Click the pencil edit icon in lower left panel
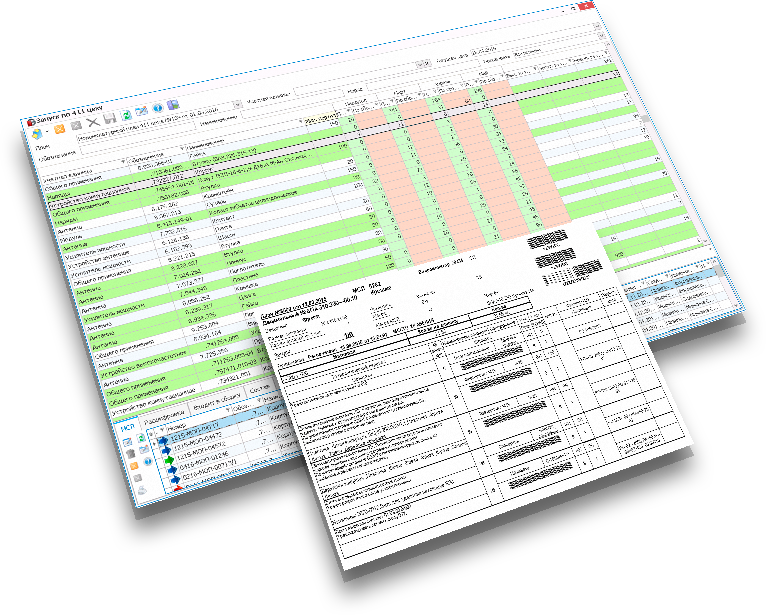This screenshot has width=766, height=615. [128, 442]
